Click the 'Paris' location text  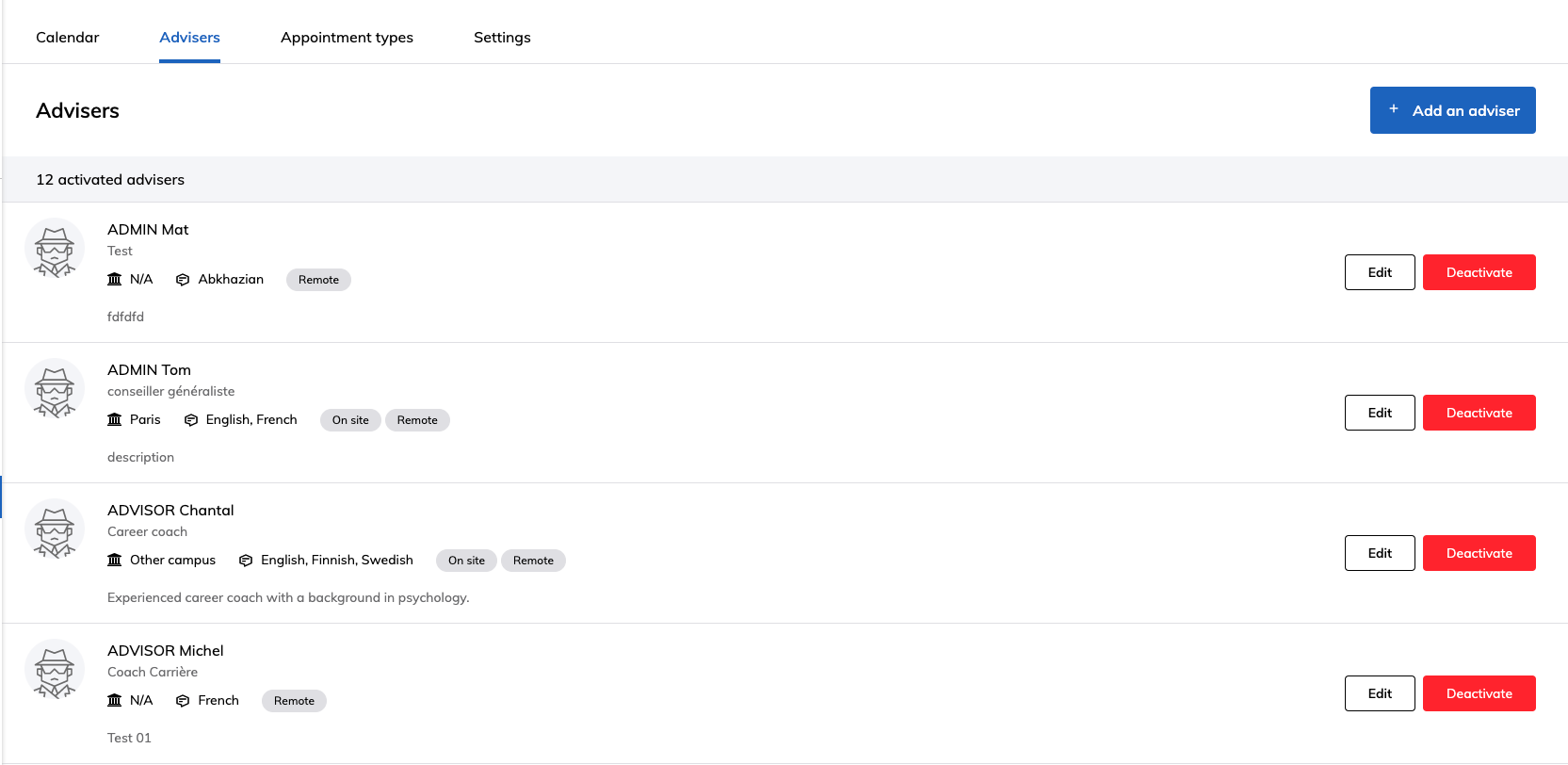click(x=145, y=419)
